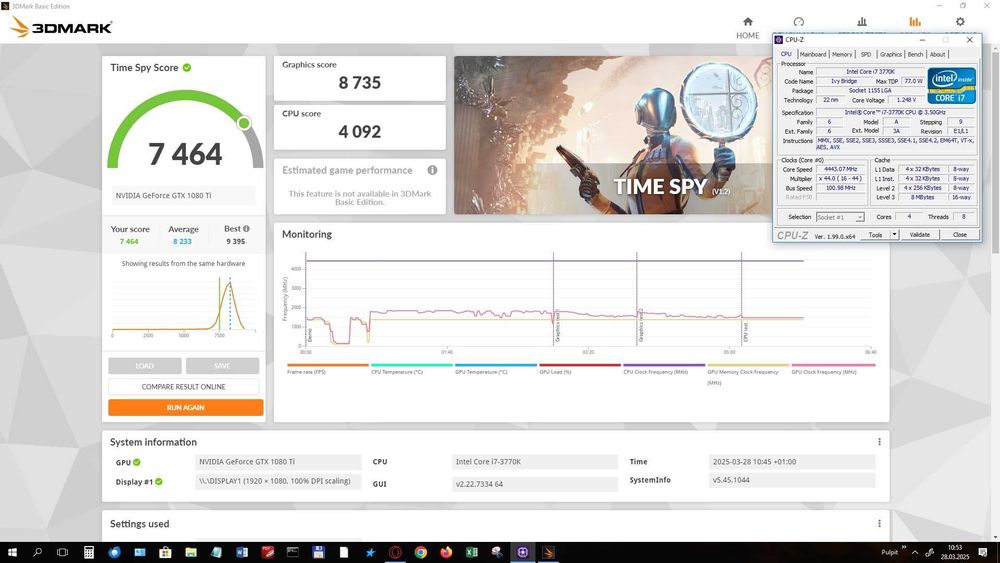Click the info icon next to Best
The image size is (1000, 563).
(x=246, y=228)
